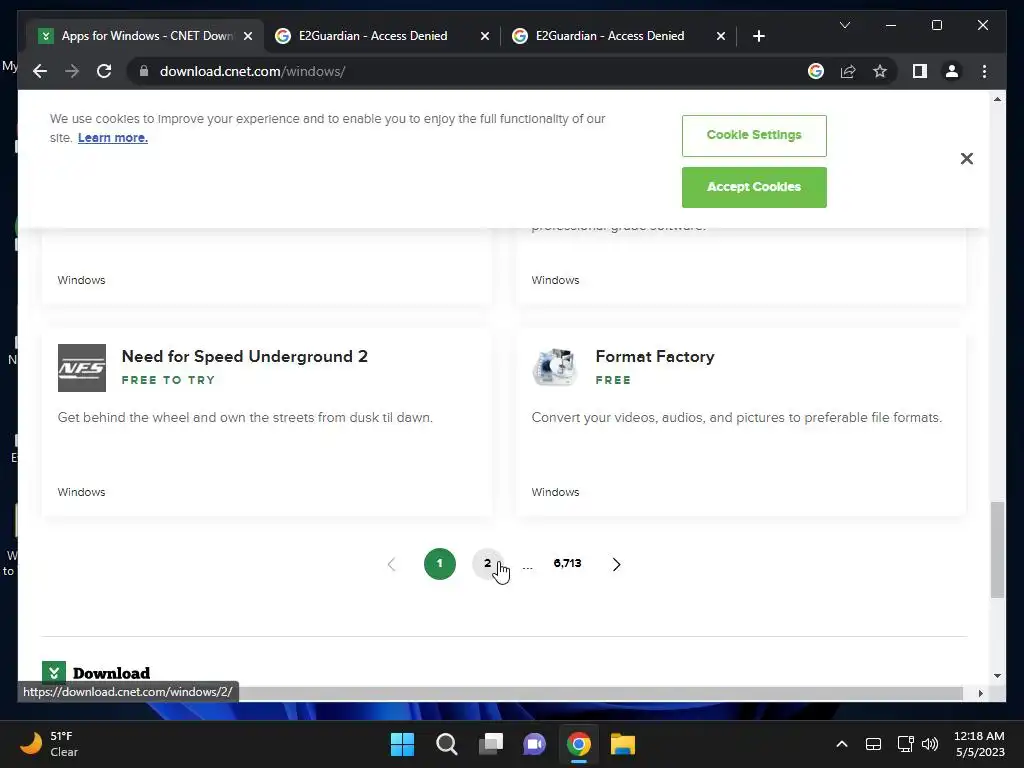Close the first E2Guardian Access Denied tab

tap(485, 36)
